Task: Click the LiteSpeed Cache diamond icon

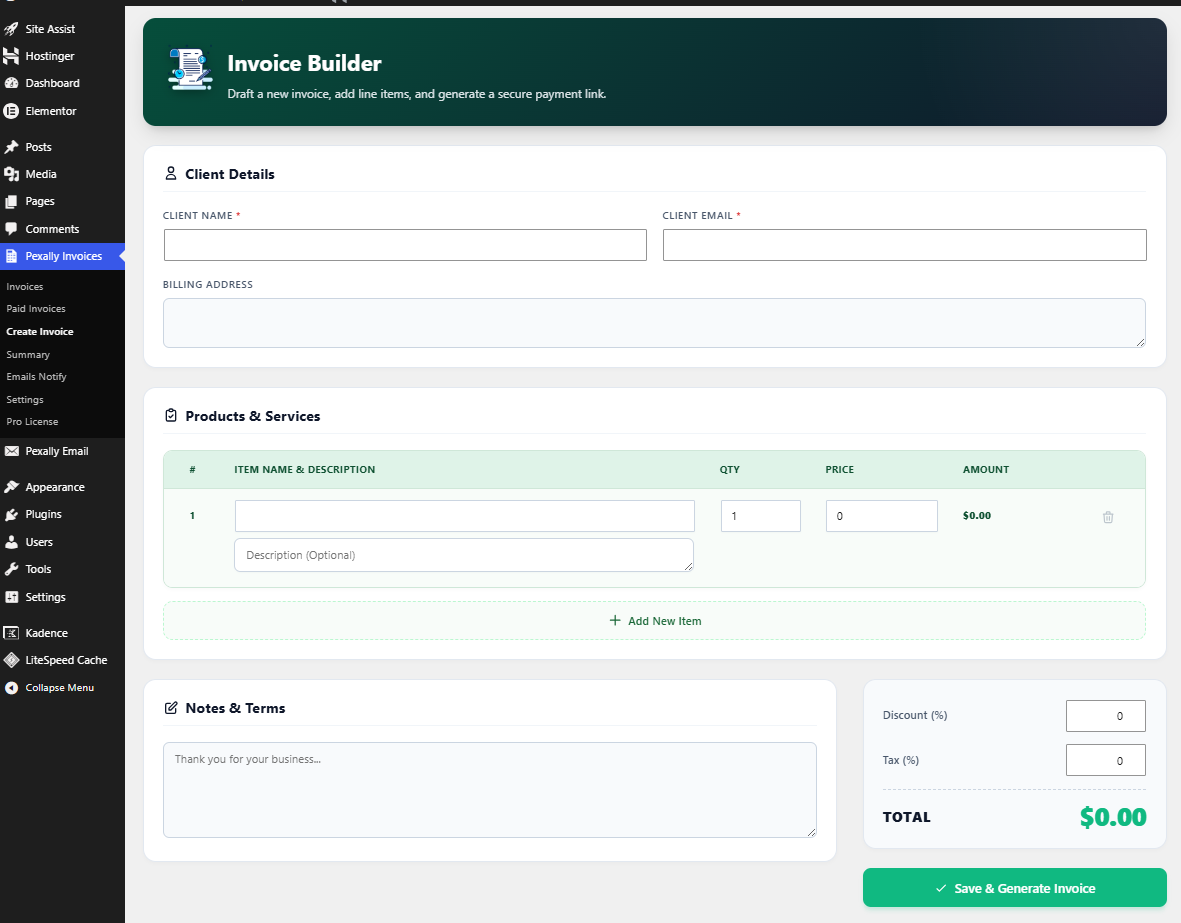Action: point(11,660)
